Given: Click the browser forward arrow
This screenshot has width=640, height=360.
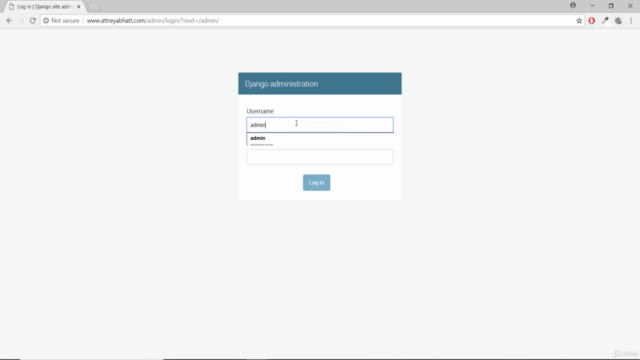Looking at the screenshot, I should click(x=21, y=21).
